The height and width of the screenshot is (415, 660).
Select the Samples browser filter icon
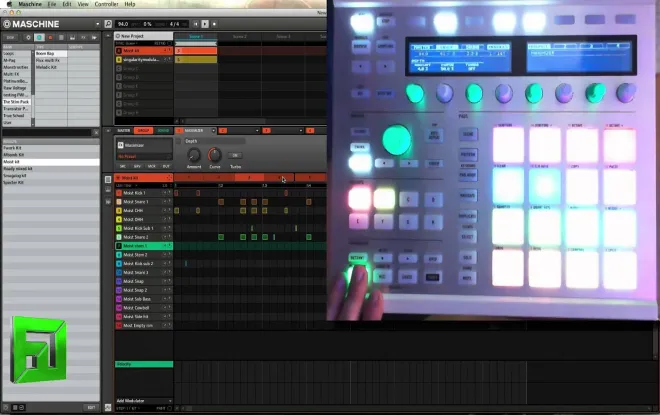(x=94, y=37)
